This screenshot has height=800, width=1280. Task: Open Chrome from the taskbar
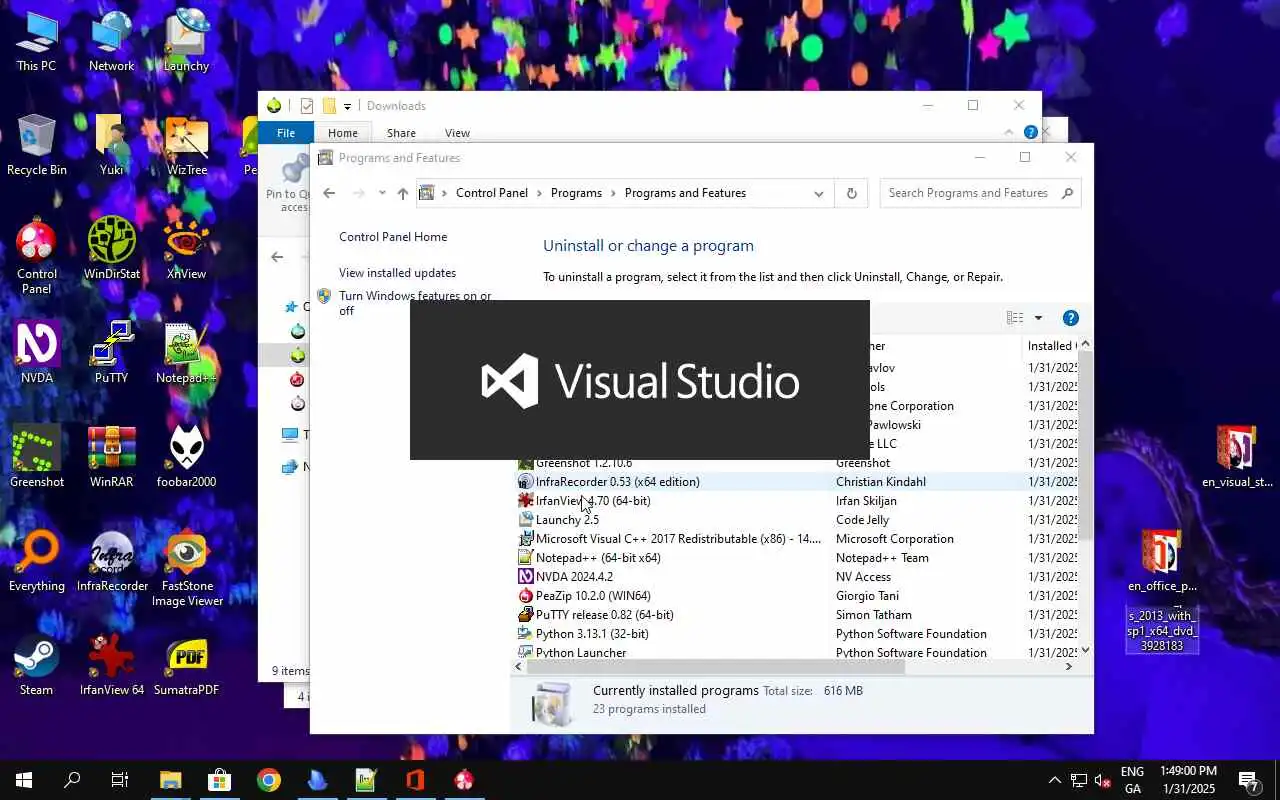point(268,780)
